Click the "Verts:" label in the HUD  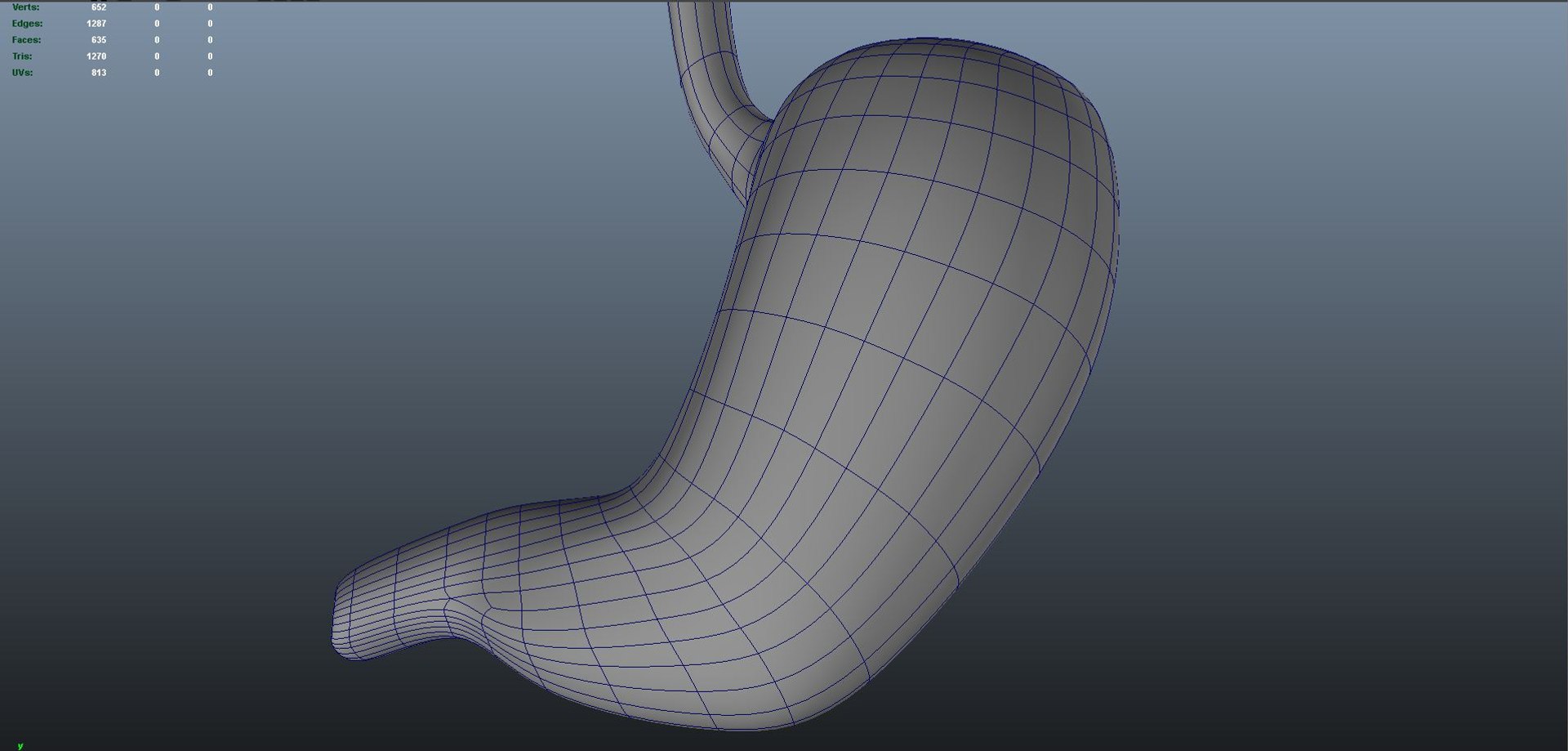coord(25,7)
